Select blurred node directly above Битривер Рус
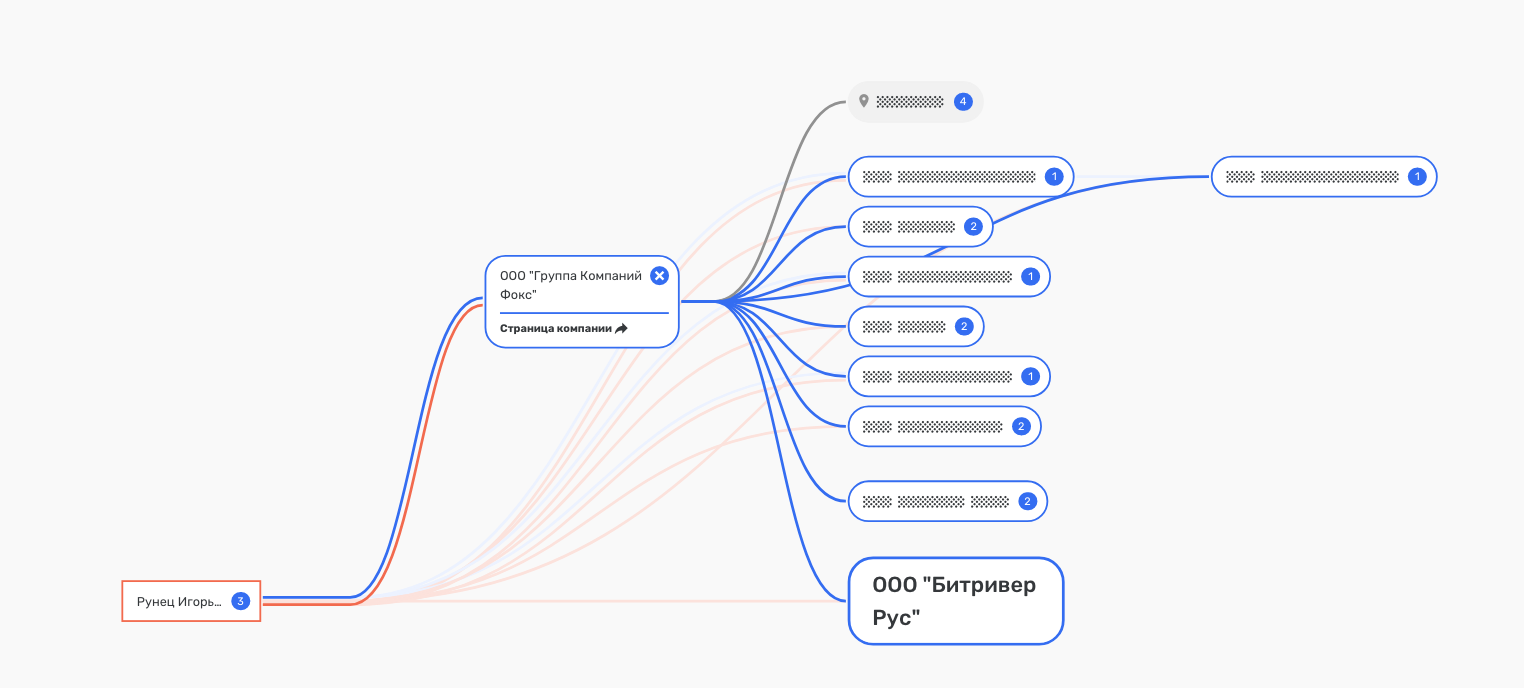 click(935, 501)
